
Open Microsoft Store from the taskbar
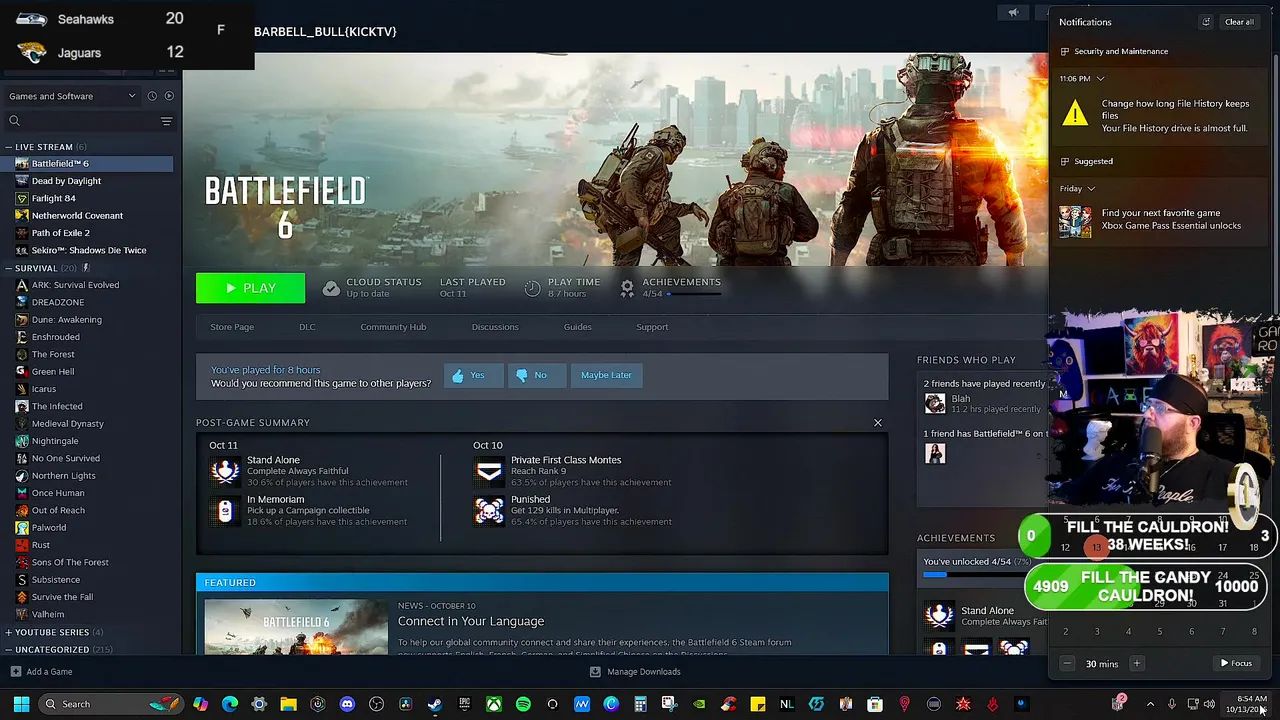(x=875, y=704)
